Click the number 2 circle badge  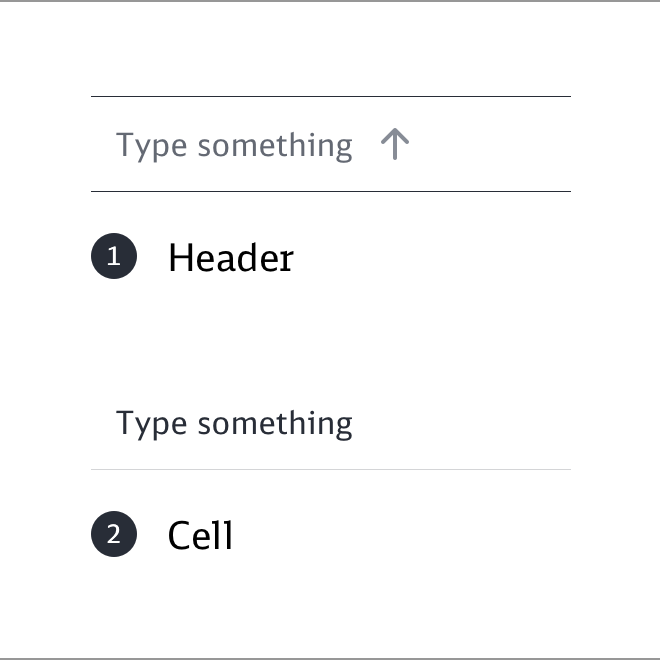coord(114,535)
